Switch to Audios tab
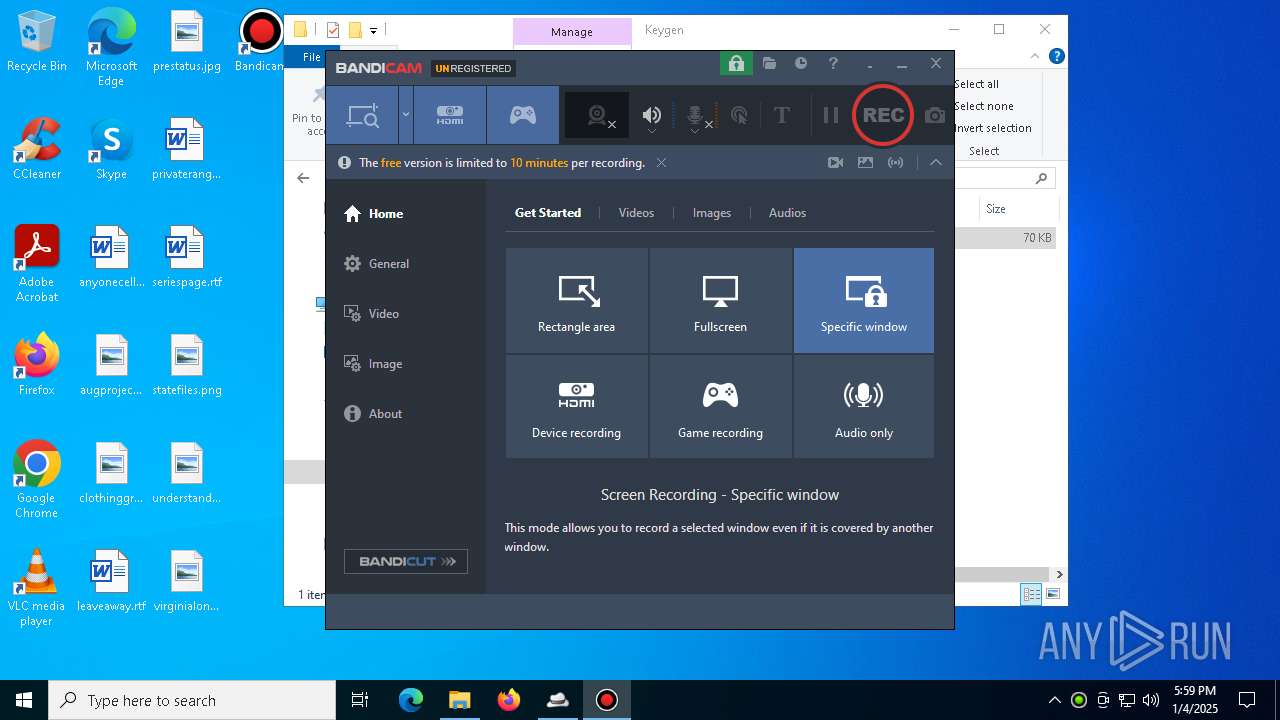The image size is (1280, 720). pyautogui.click(x=787, y=212)
